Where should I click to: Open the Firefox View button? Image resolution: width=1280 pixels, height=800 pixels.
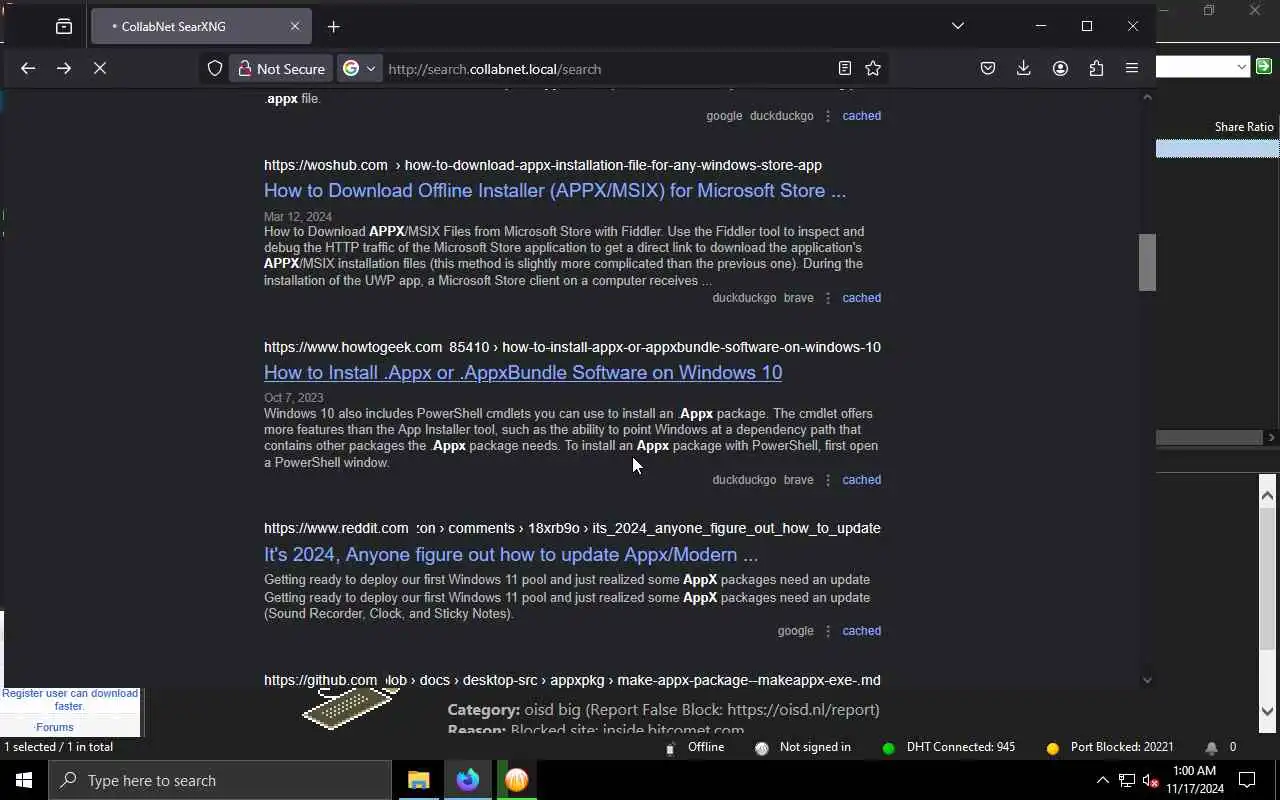(x=64, y=27)
